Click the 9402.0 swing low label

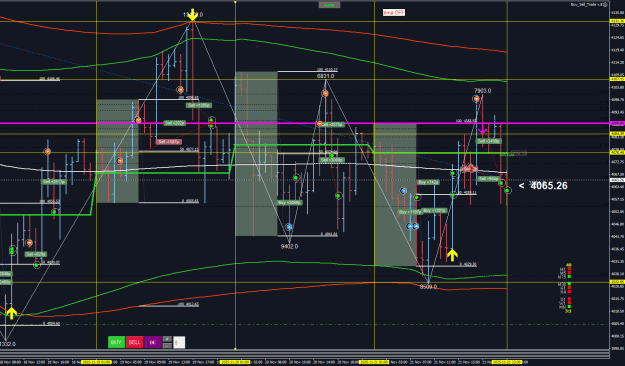click(289, 246)
